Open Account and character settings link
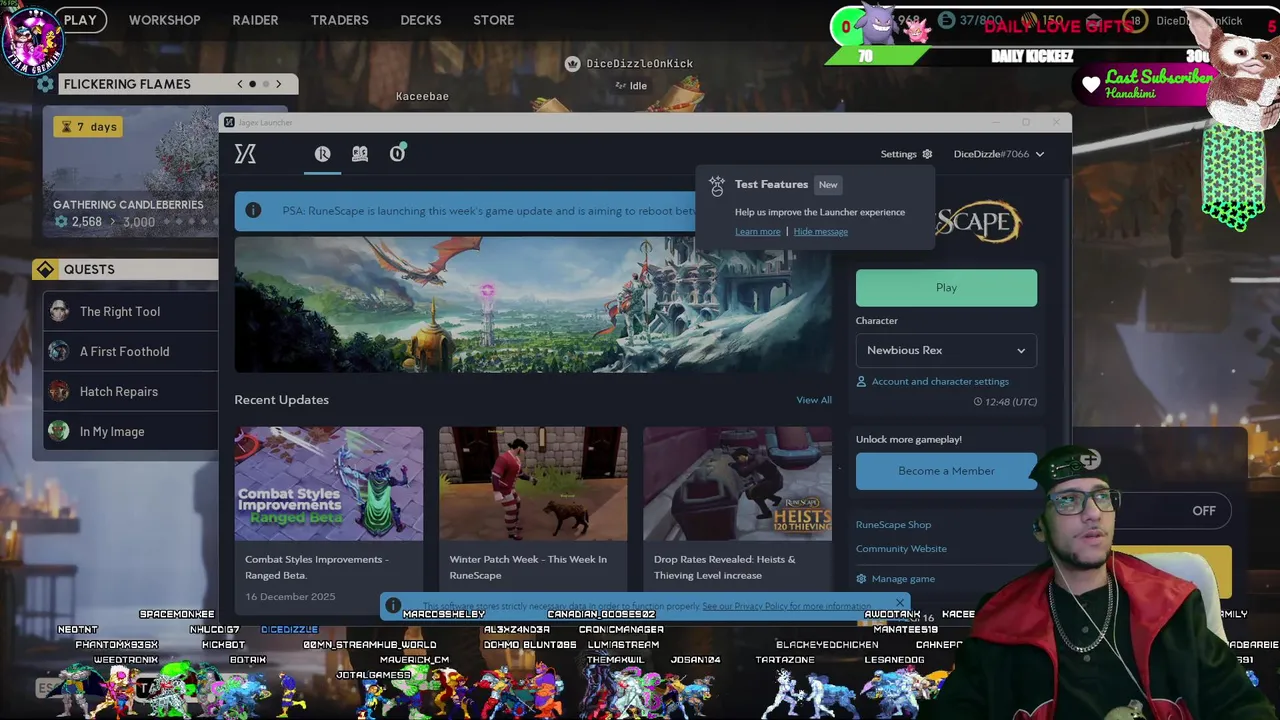 940,381
